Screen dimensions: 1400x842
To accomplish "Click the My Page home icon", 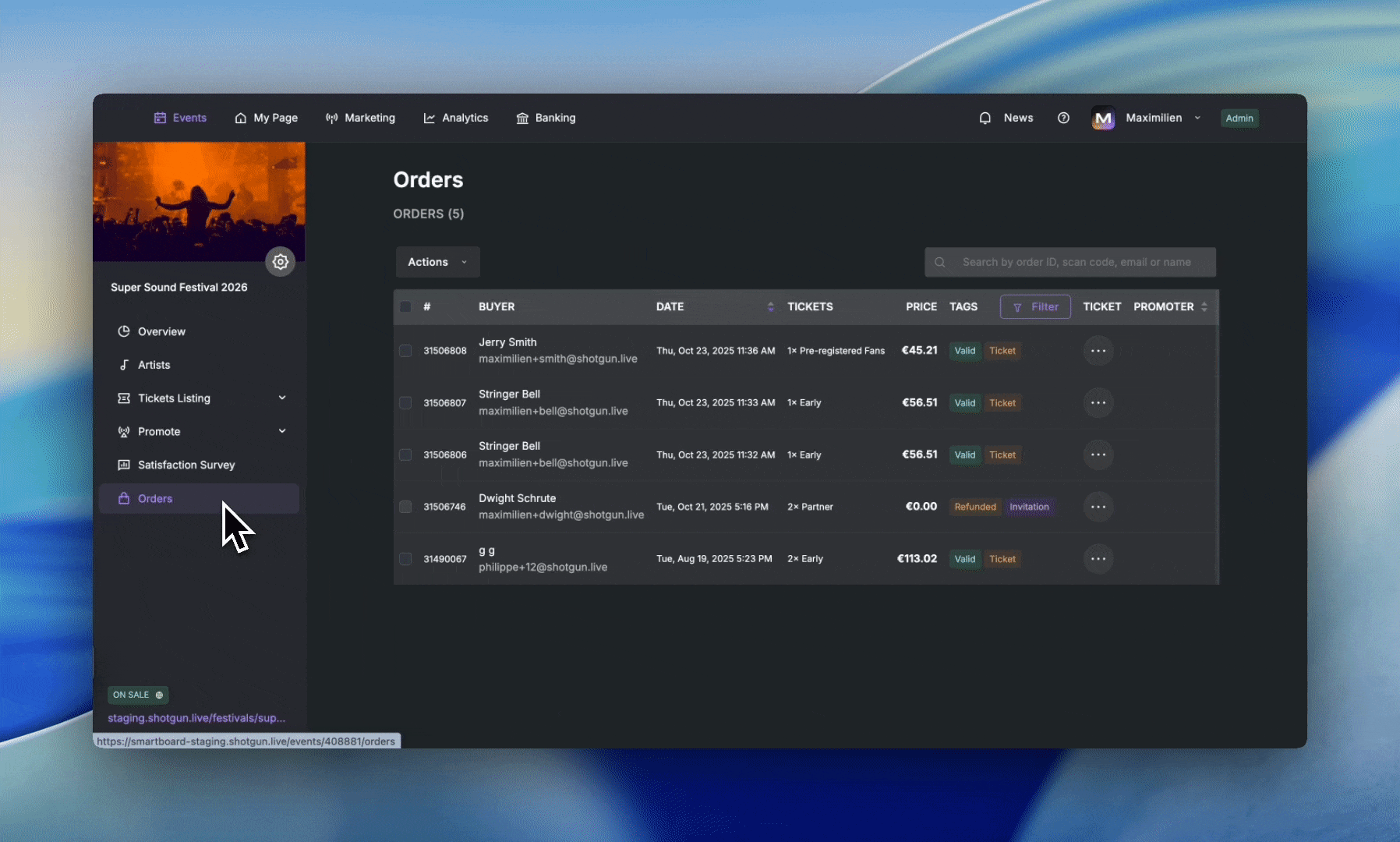I will click(x=241, y=118).
